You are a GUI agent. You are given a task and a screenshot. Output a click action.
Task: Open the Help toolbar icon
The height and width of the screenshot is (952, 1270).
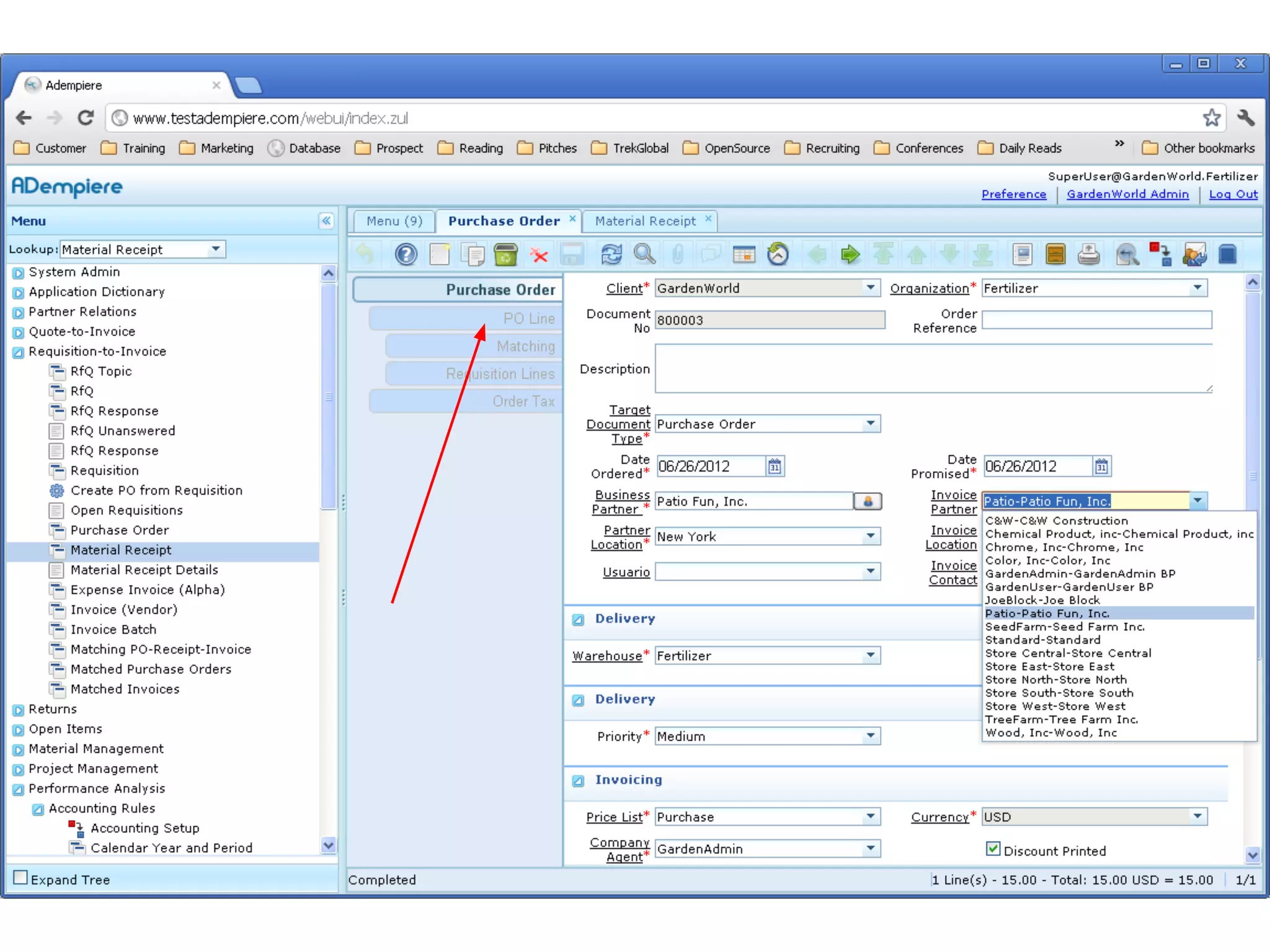pos(406,255)
